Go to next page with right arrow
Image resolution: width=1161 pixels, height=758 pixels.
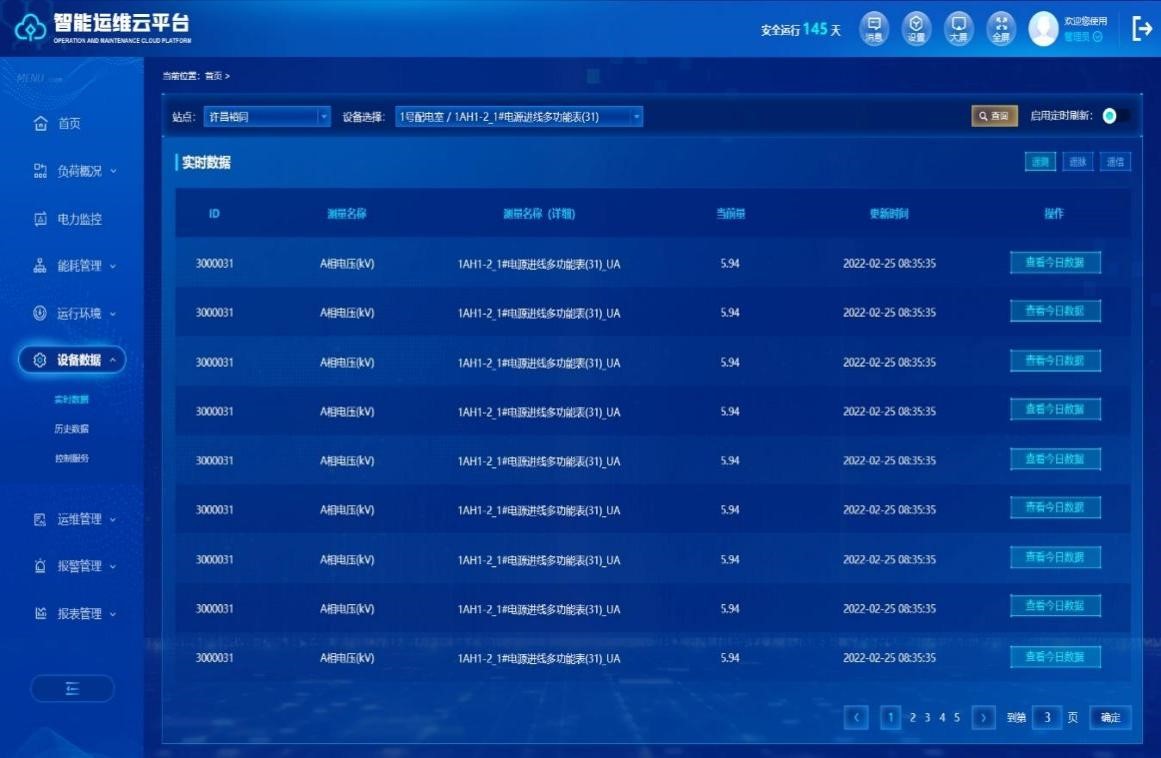(983, 717)
